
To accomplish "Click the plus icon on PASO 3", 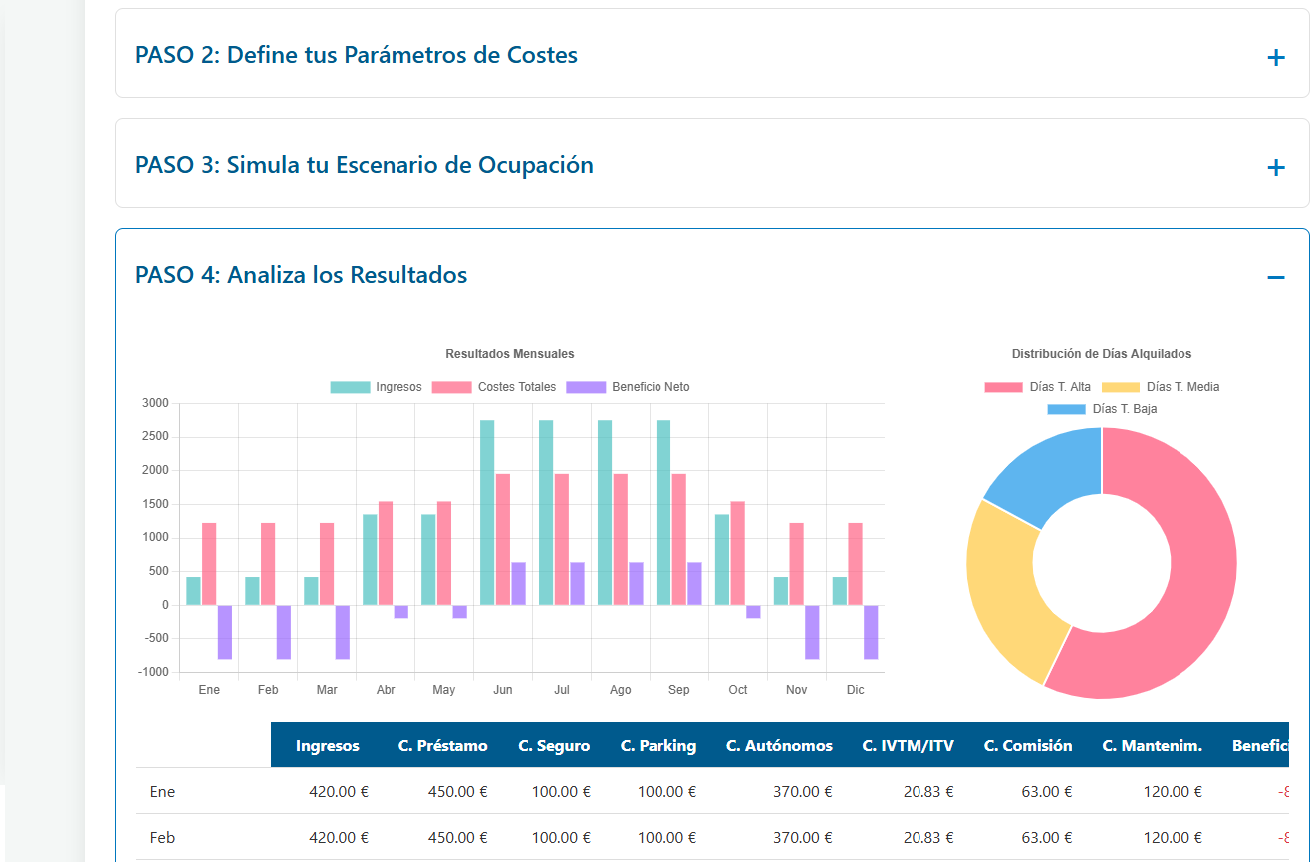I will 1275,168.
